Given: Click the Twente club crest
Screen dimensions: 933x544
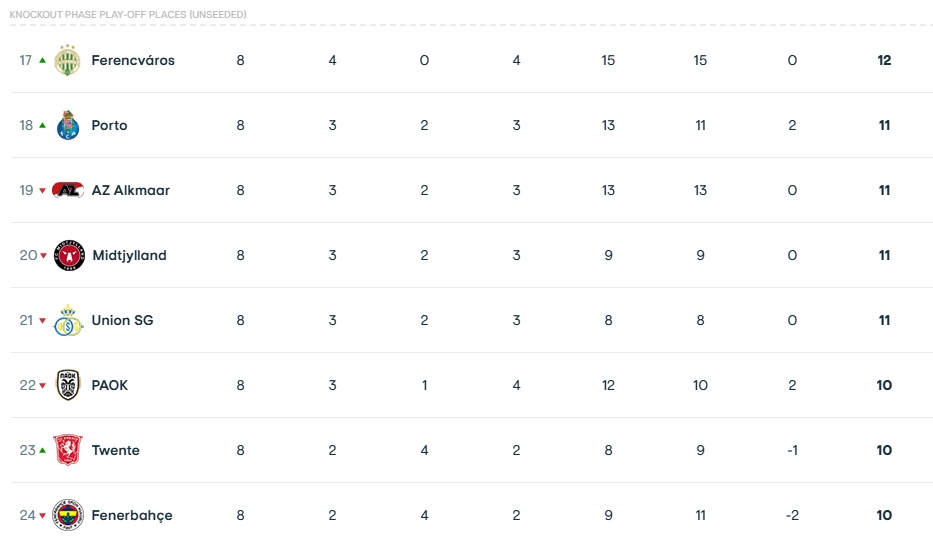Looking at the screenshot, I should [68, 450].
